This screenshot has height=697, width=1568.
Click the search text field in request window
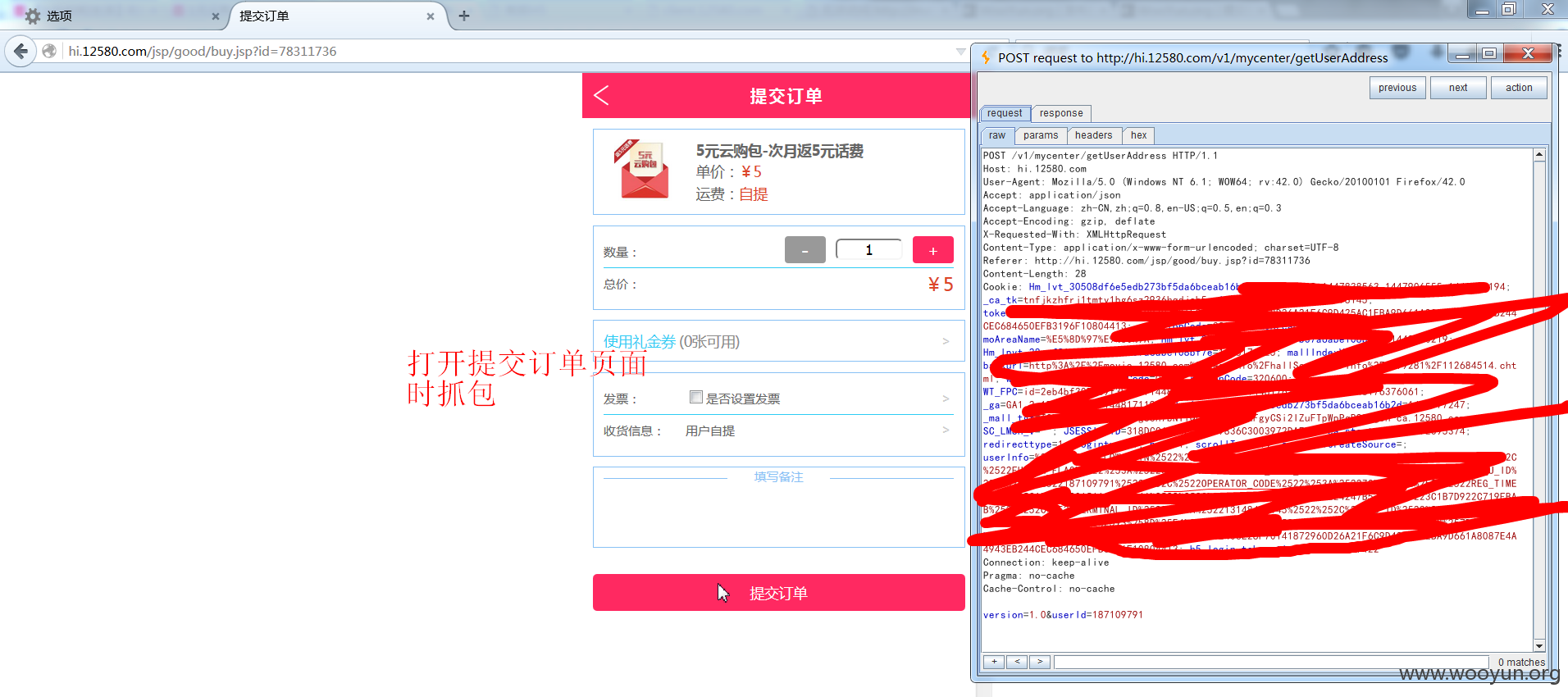point(1271,662)
